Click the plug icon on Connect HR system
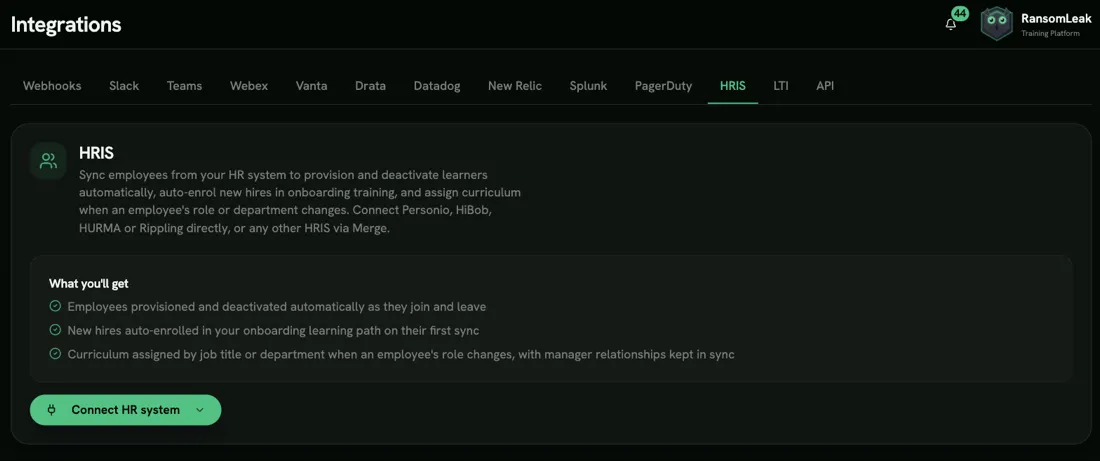The image size is (1100, 461). (x=51, y=410)
